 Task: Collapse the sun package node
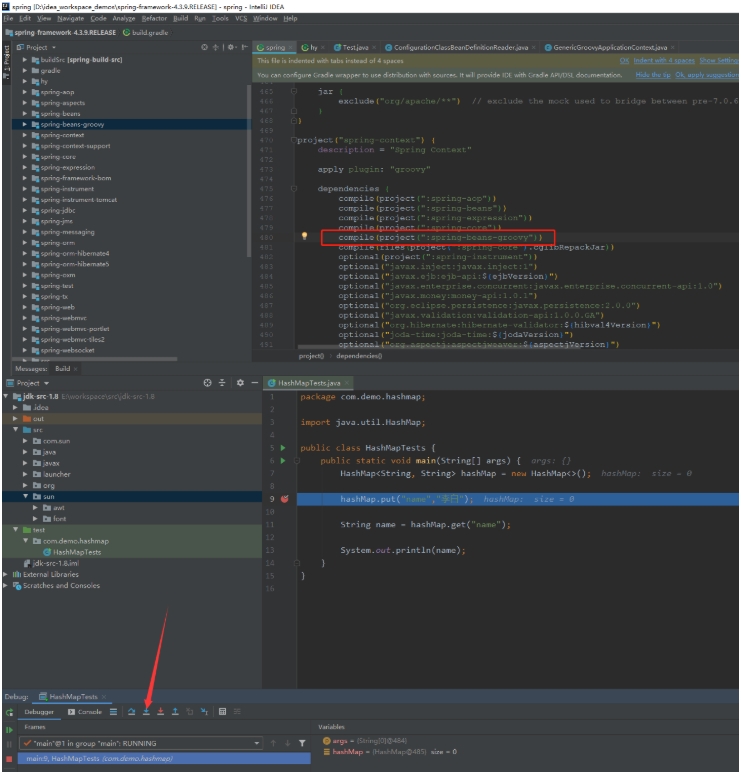point(25,496)
